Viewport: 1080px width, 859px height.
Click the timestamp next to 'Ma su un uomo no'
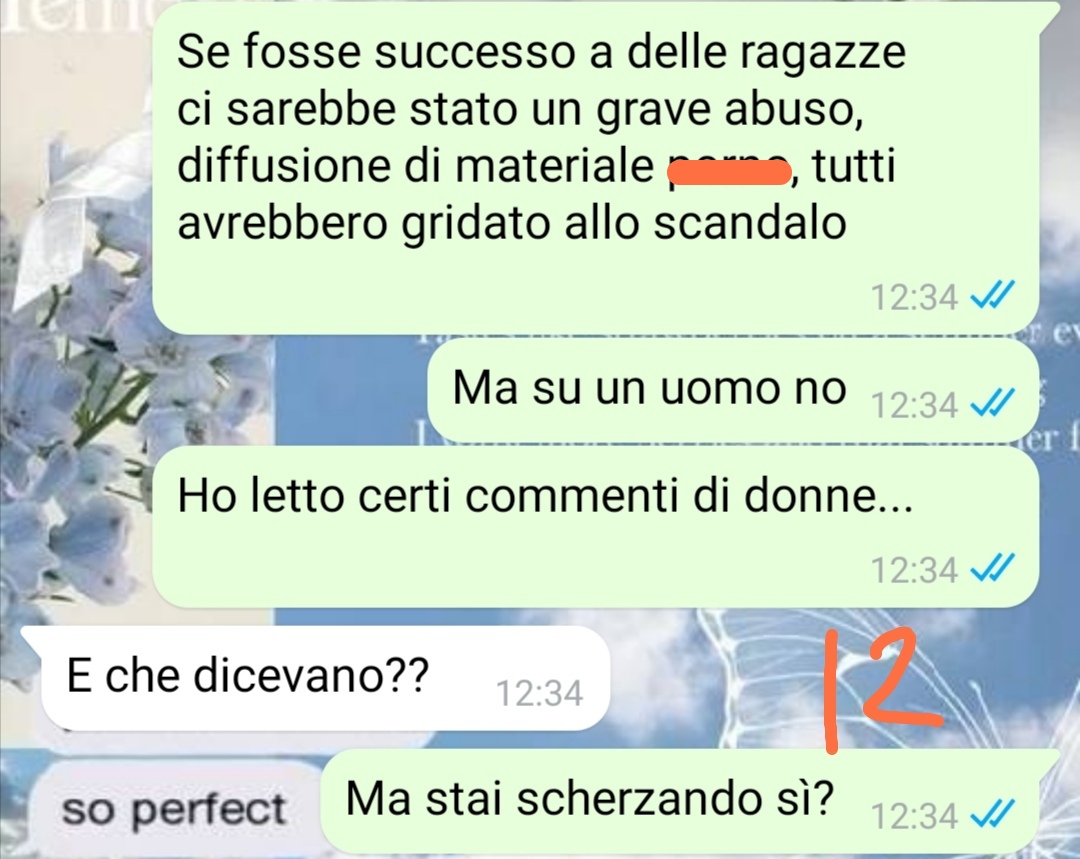point(914,405)
